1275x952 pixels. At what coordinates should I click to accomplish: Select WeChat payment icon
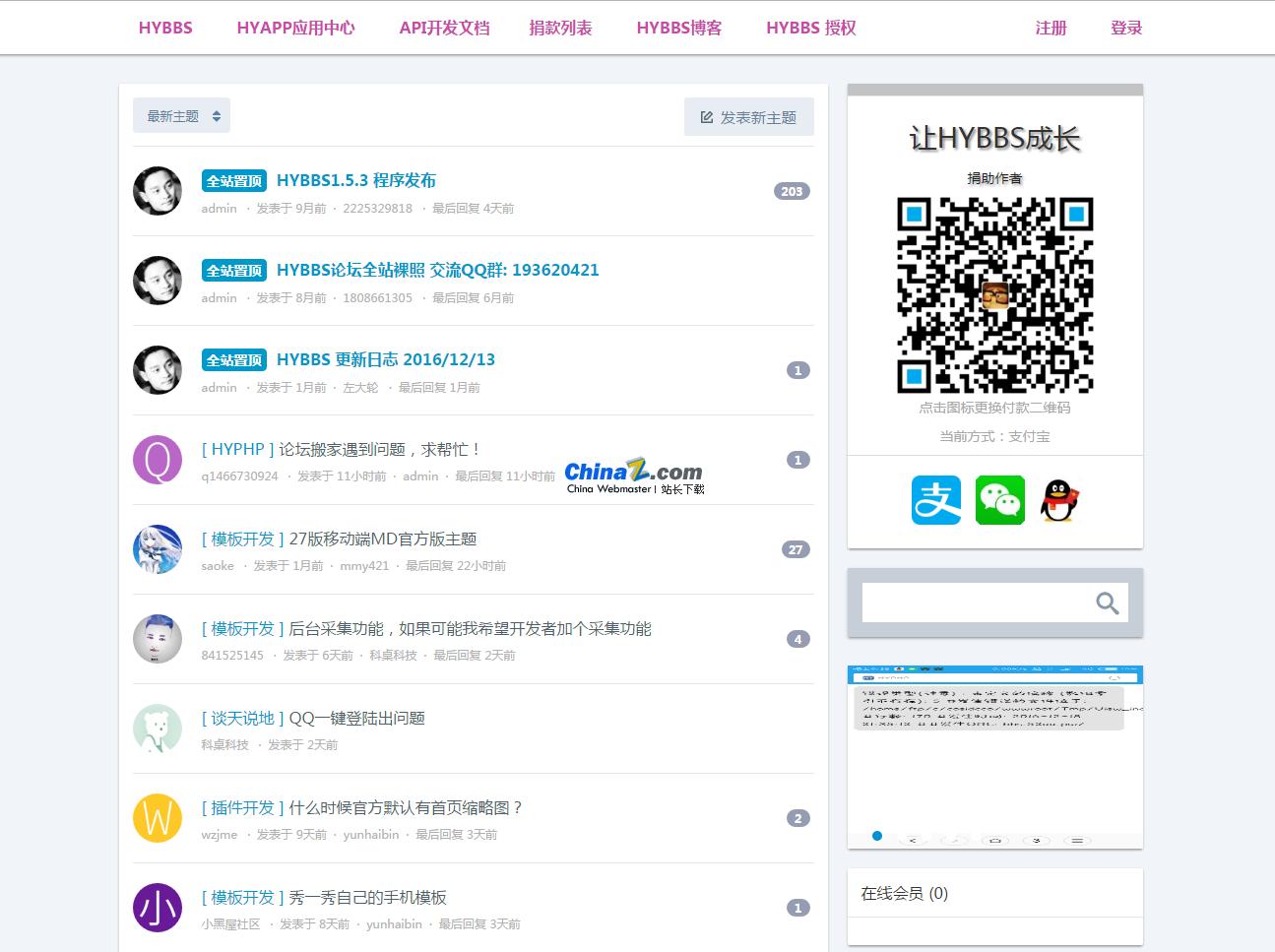coord(999,500)
